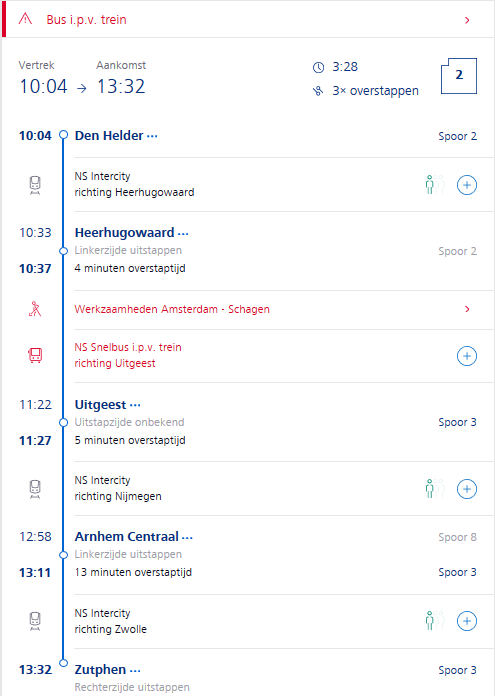The image size is (495, 696).
Task: Click crowdedness icon on Intercity richting Heerhugowaard
Action: click(435, 185)
